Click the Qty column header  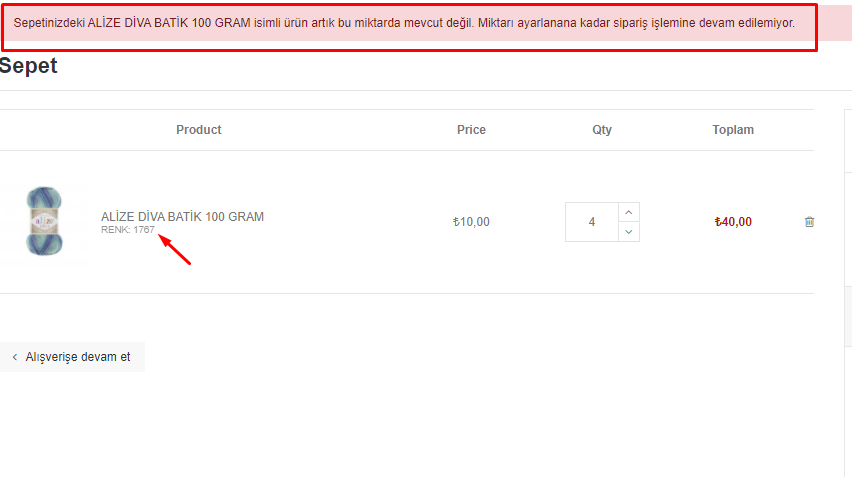pos(602,130)
